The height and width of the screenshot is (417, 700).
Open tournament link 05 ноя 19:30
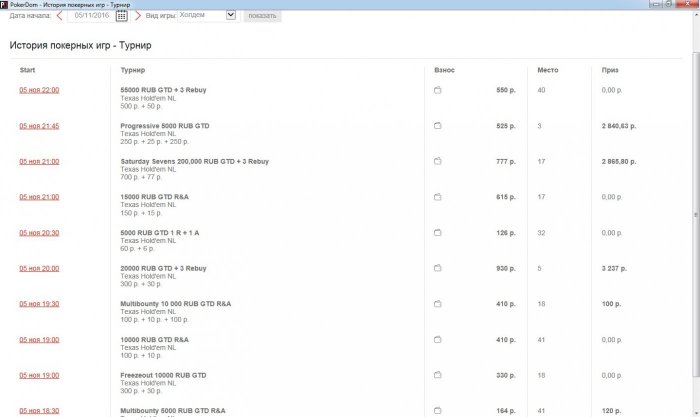[39, 304]
